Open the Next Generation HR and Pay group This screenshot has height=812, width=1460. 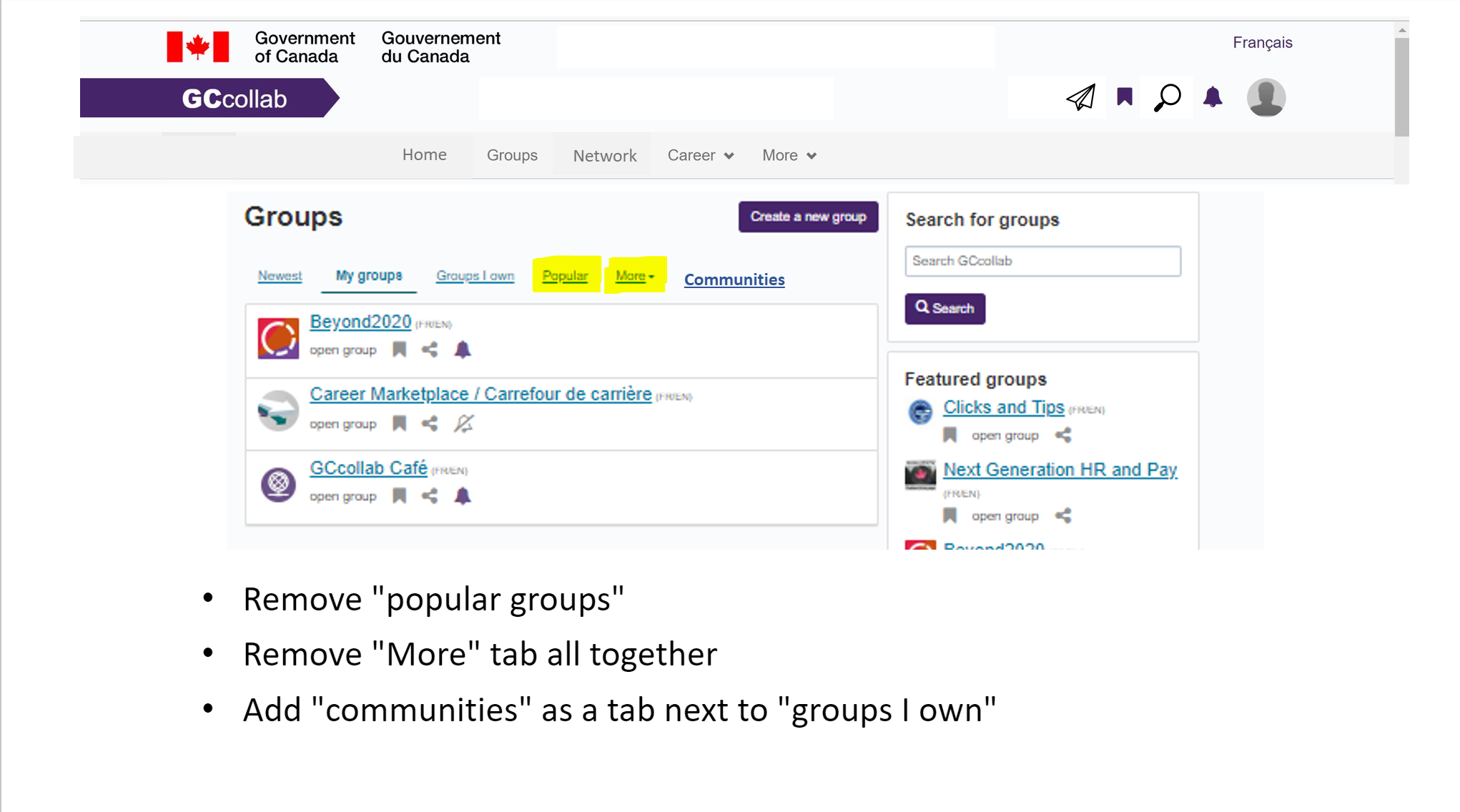click(1060, 469)
